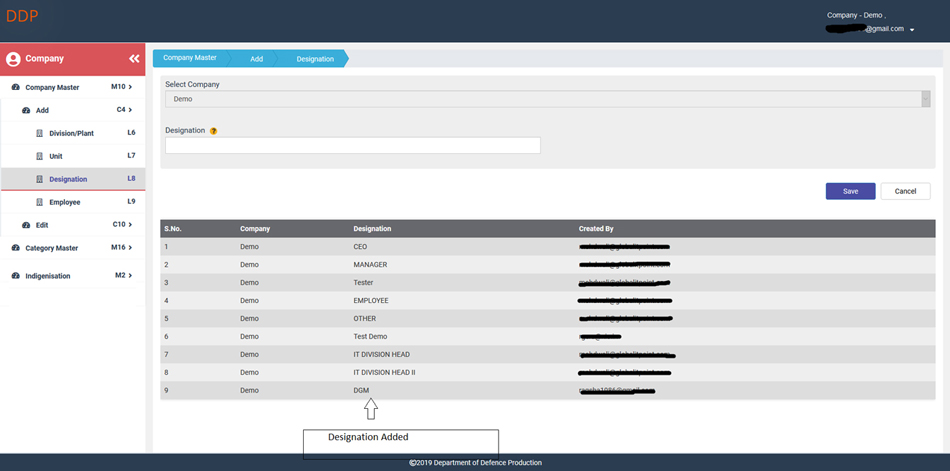Click the Add breadcrumb tab

256,59
